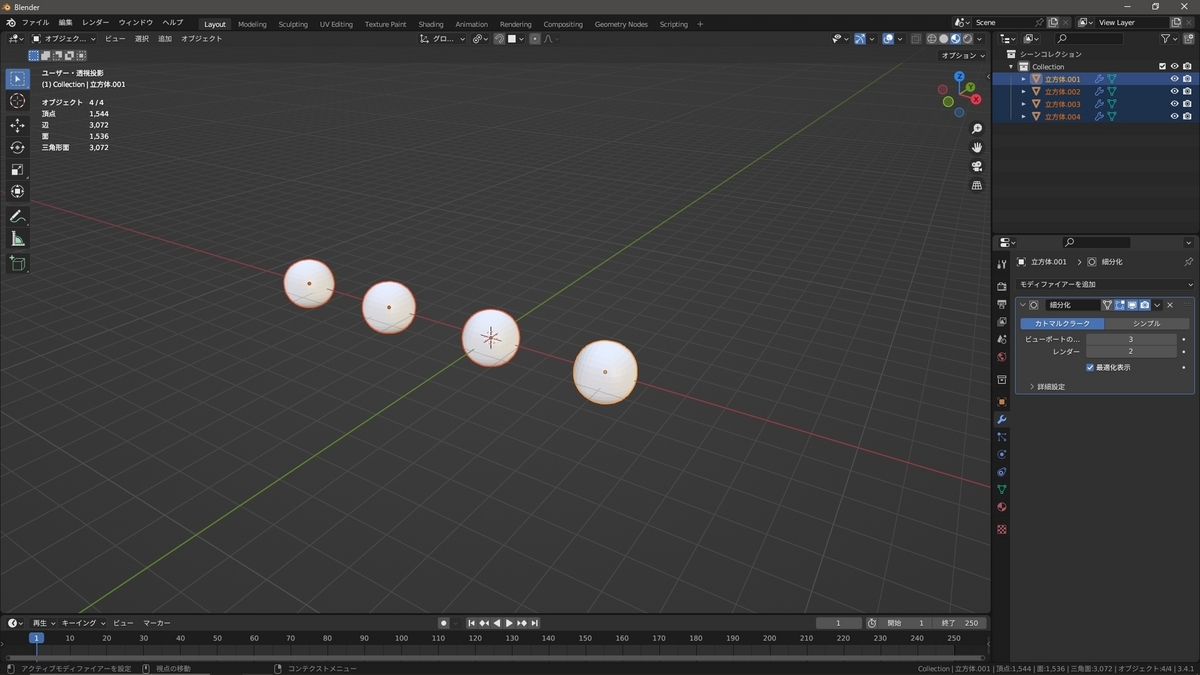Open modifier extra options chevron

(x=1157, y=305)
